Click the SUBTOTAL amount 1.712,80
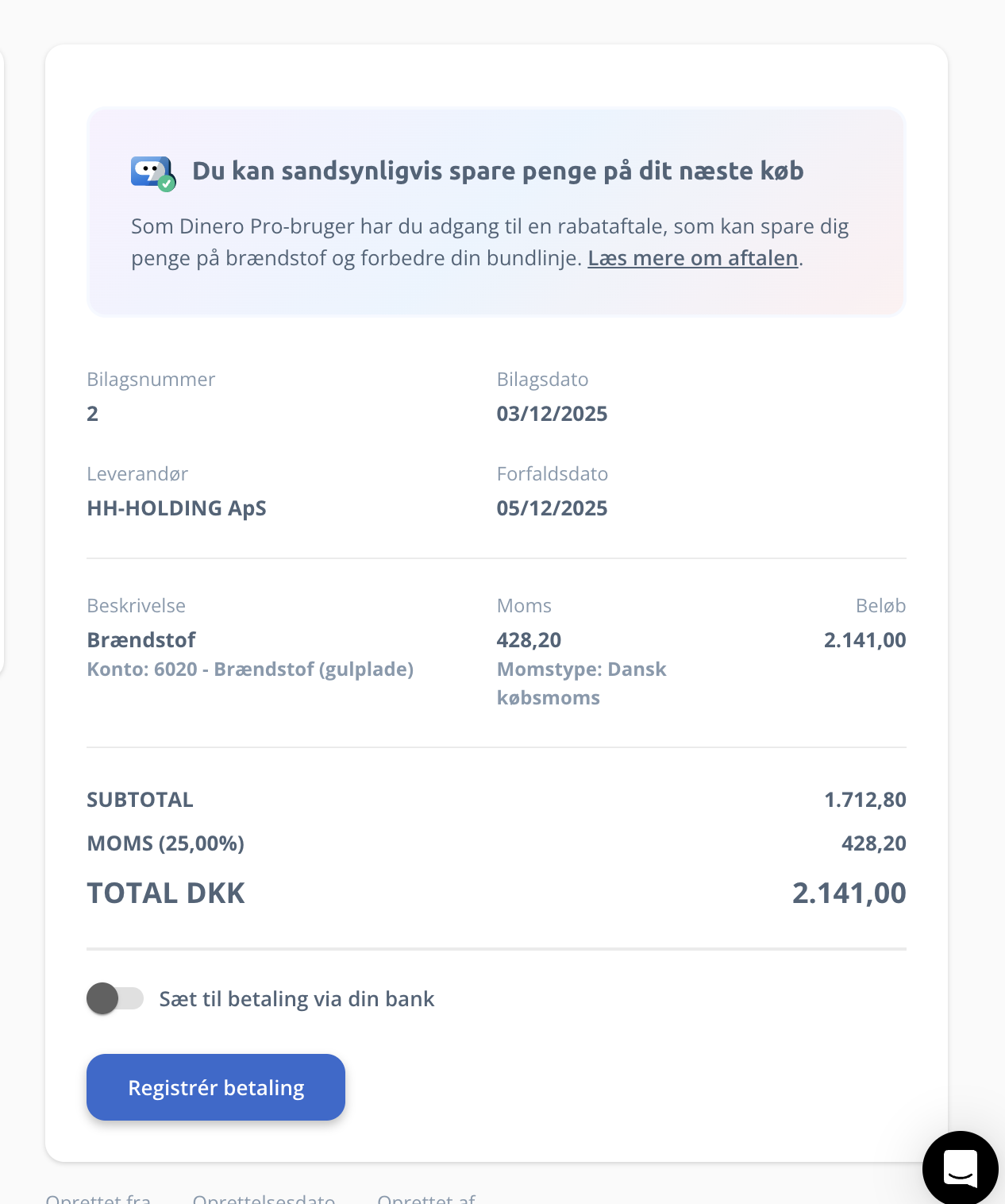Screen dimensions: 1005x1204 point(864,800)
